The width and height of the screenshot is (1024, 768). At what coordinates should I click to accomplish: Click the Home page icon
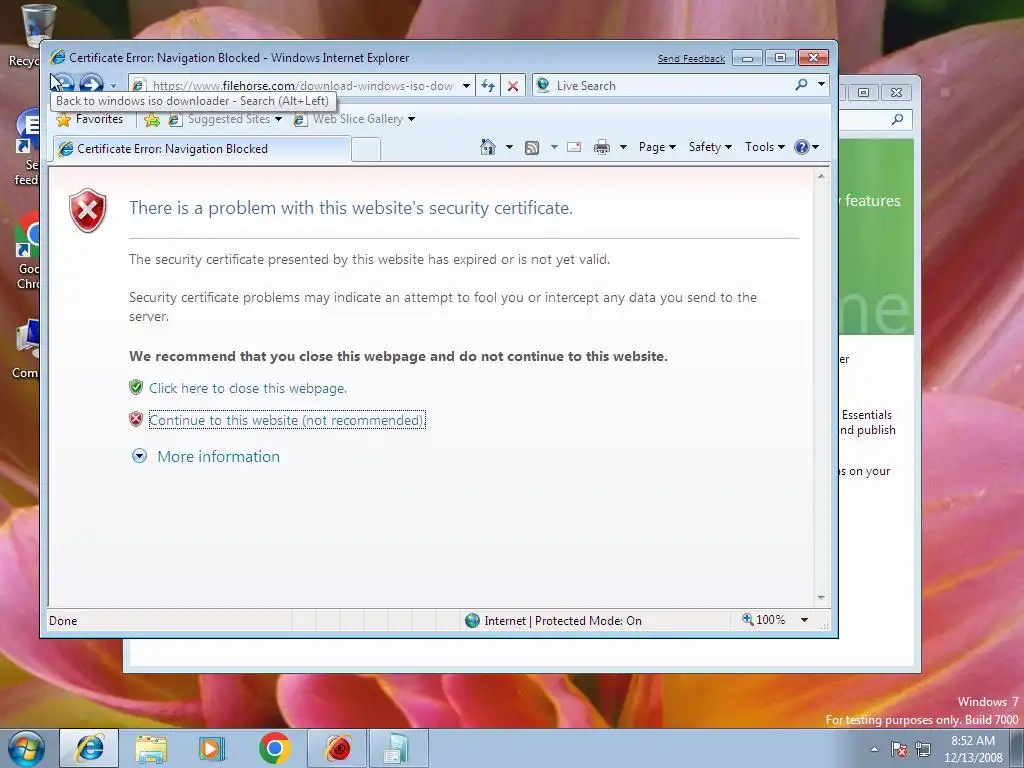[x=488, y=147]
